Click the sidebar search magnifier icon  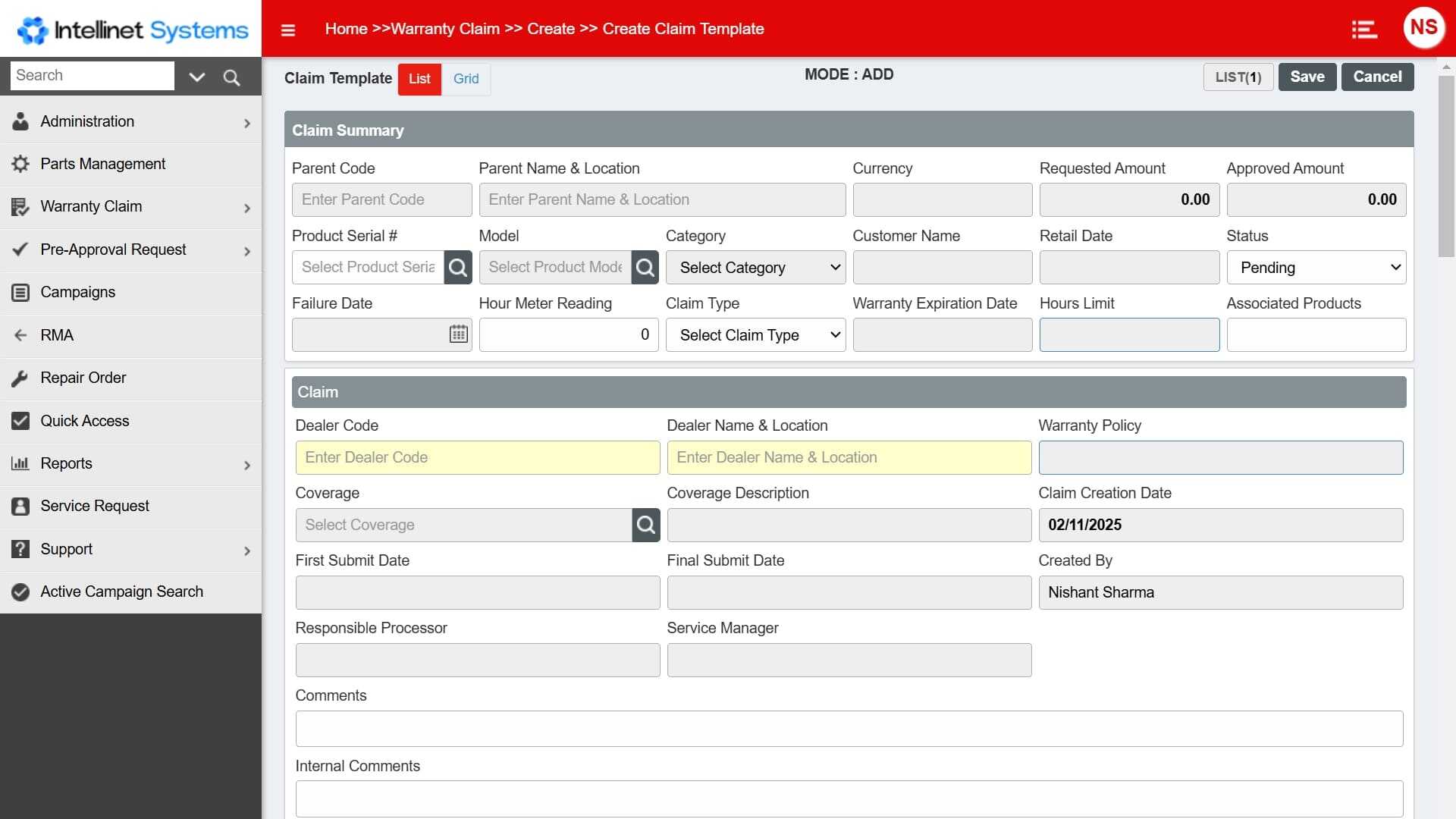231,77
